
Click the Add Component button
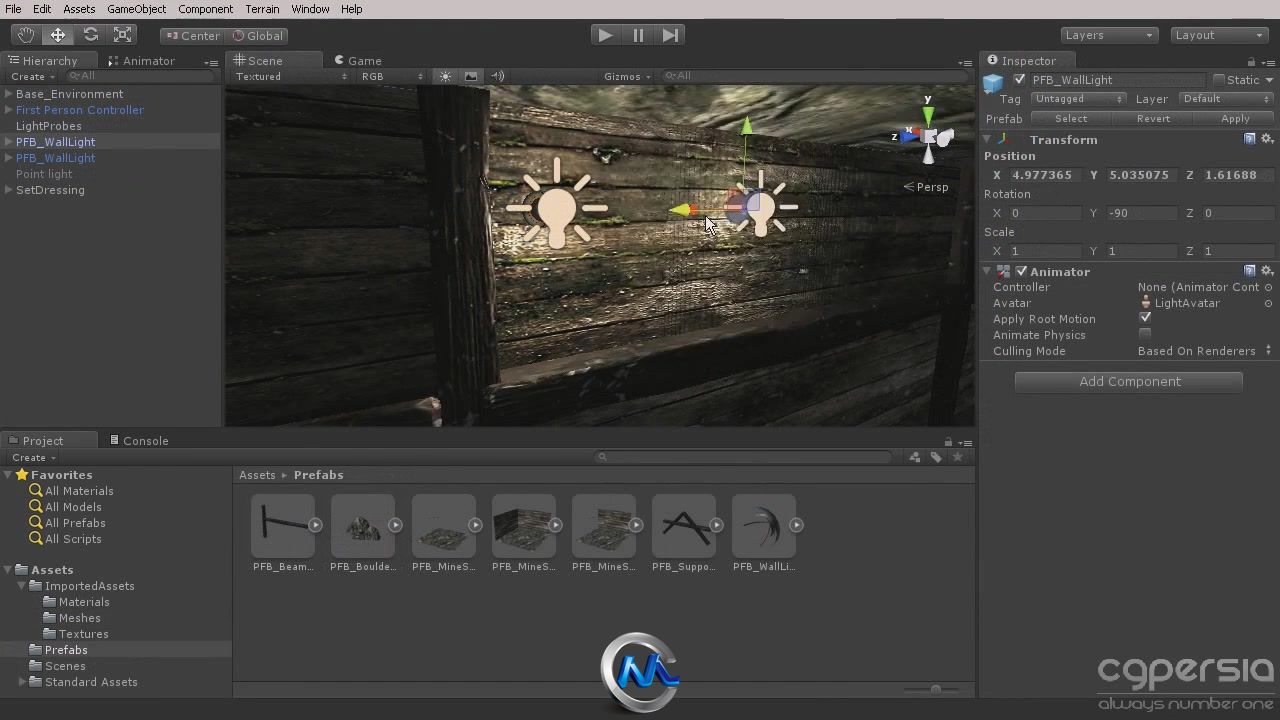pyautogui.click(x=1129, y=382)
